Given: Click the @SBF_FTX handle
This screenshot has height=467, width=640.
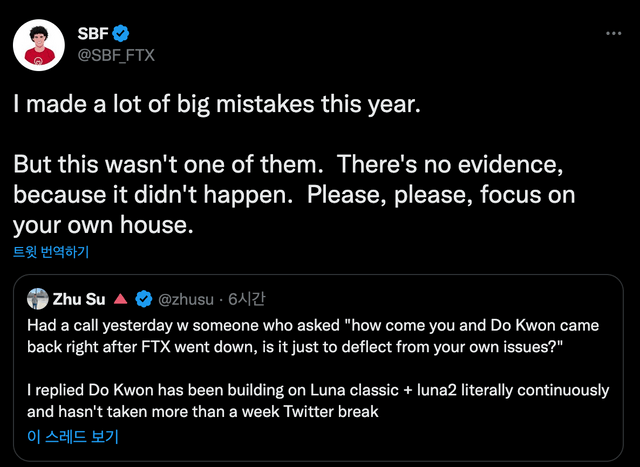Looking at the screenshot, I should pyautogui.click(x=116, y=54).
